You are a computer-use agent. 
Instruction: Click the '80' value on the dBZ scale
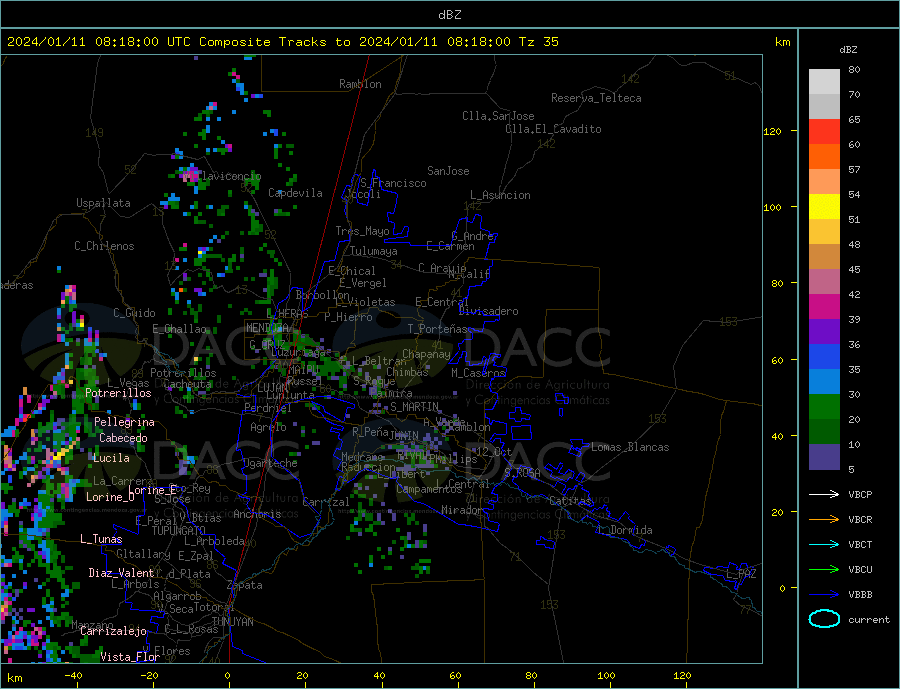tap(854, 69)
